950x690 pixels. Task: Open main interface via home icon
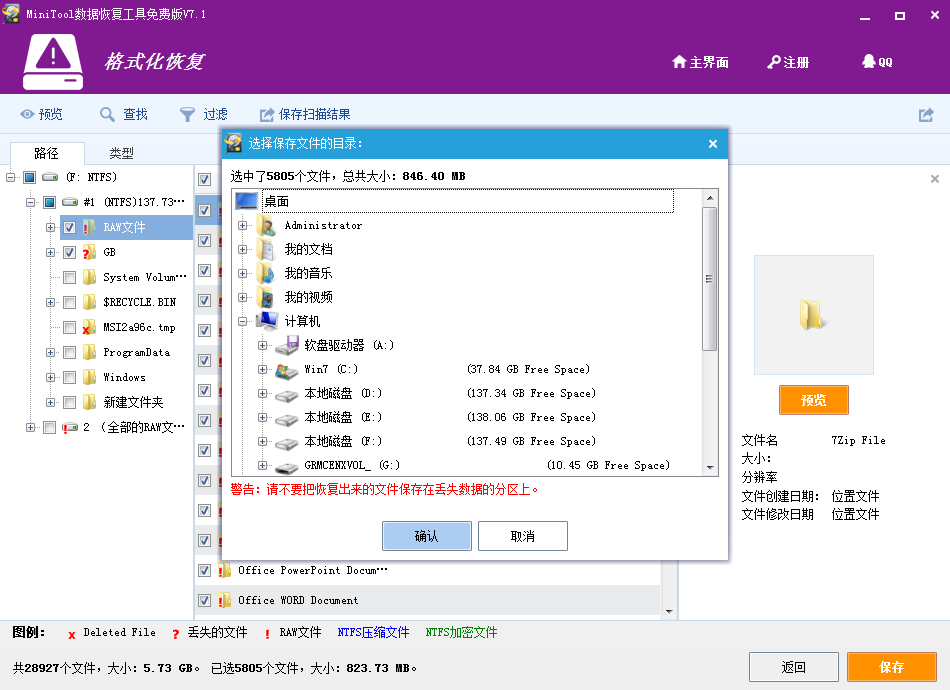679,62
